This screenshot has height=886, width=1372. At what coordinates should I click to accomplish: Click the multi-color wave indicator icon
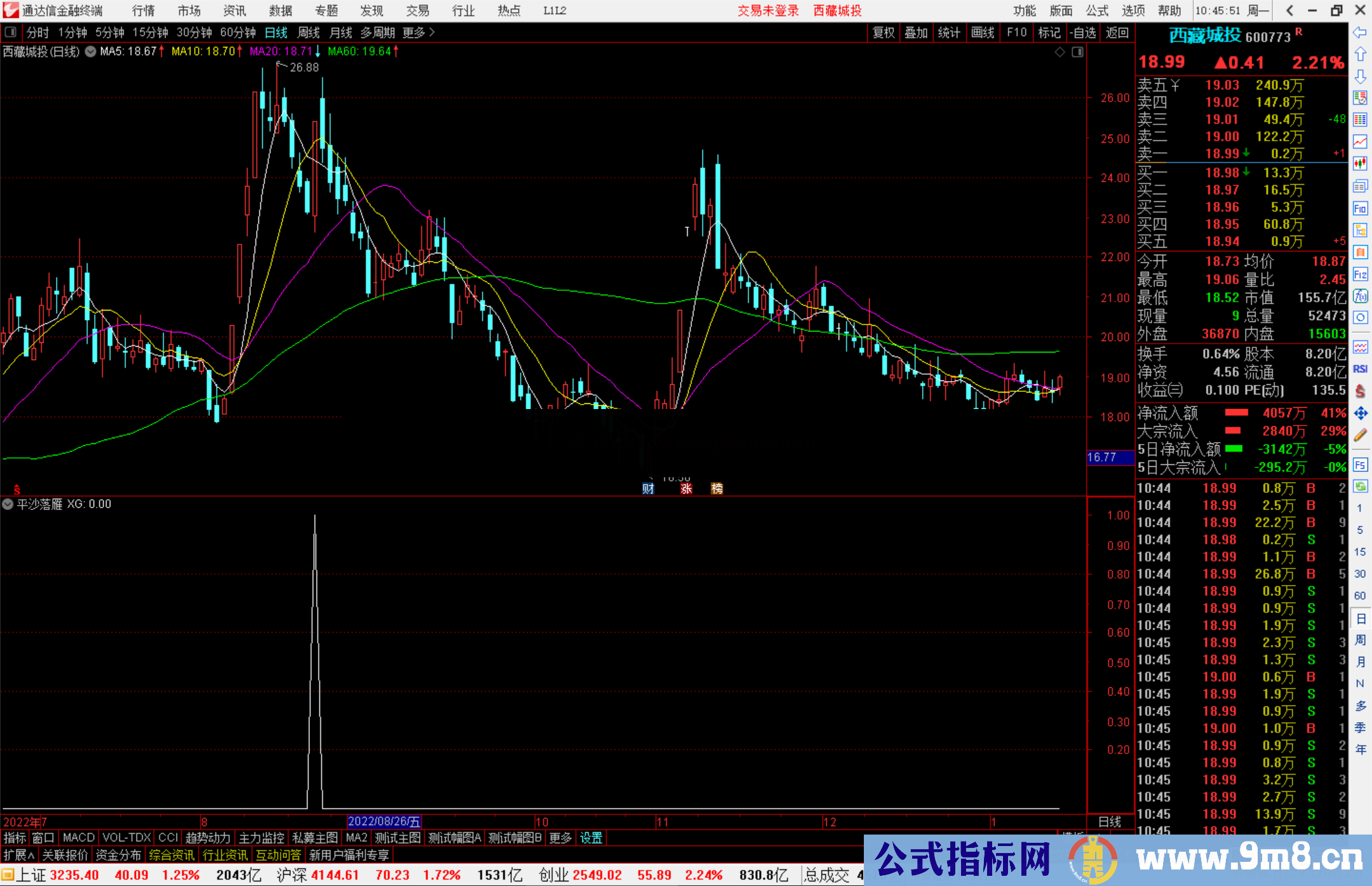pos(1361,348)
